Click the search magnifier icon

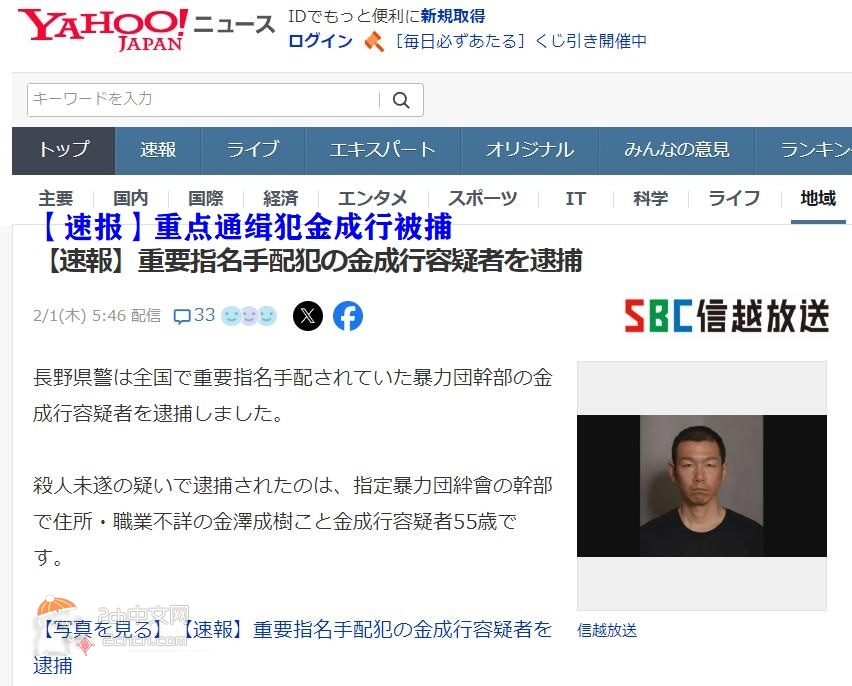401,100
